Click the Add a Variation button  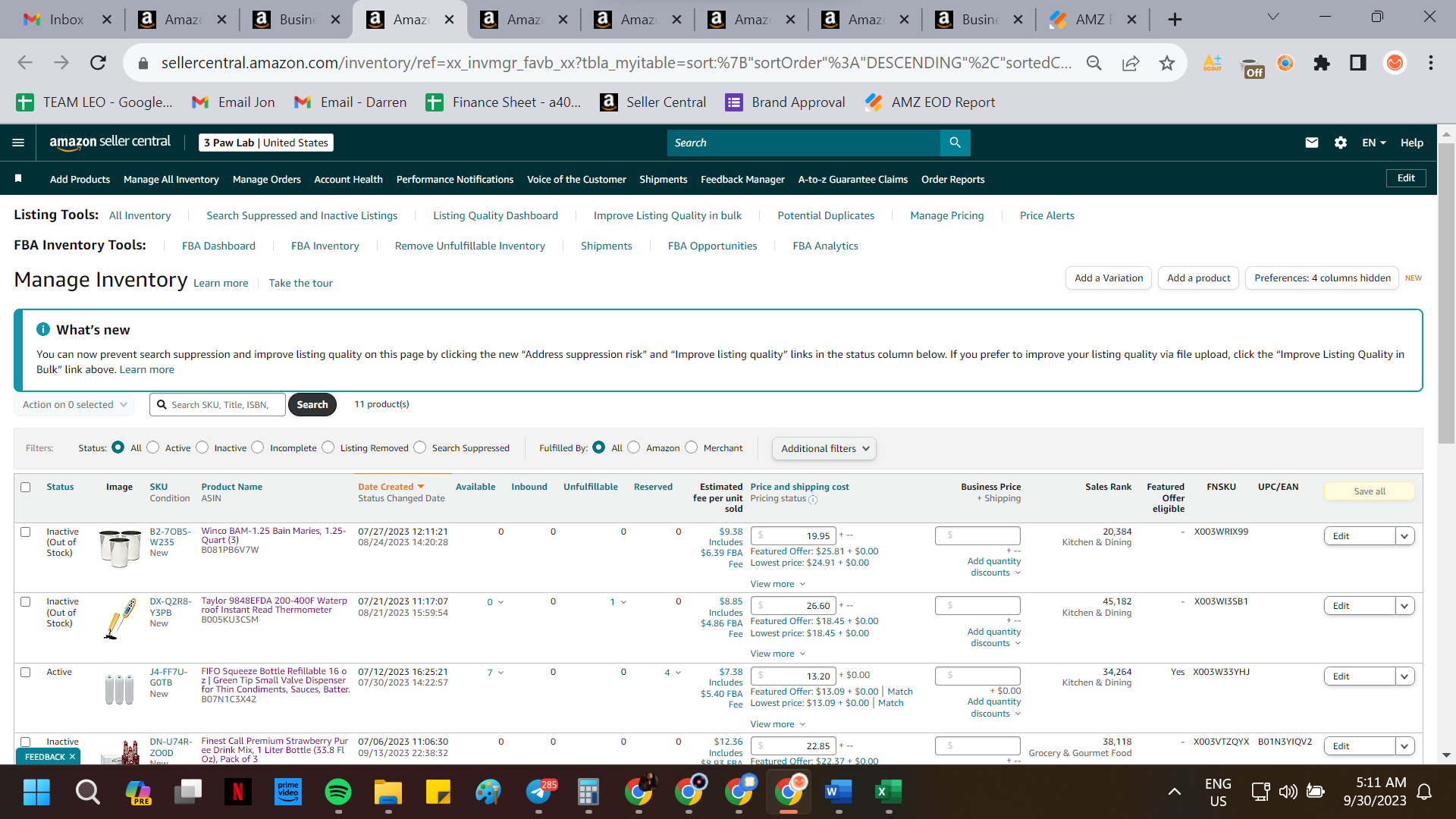click(x=1109, y=278)
